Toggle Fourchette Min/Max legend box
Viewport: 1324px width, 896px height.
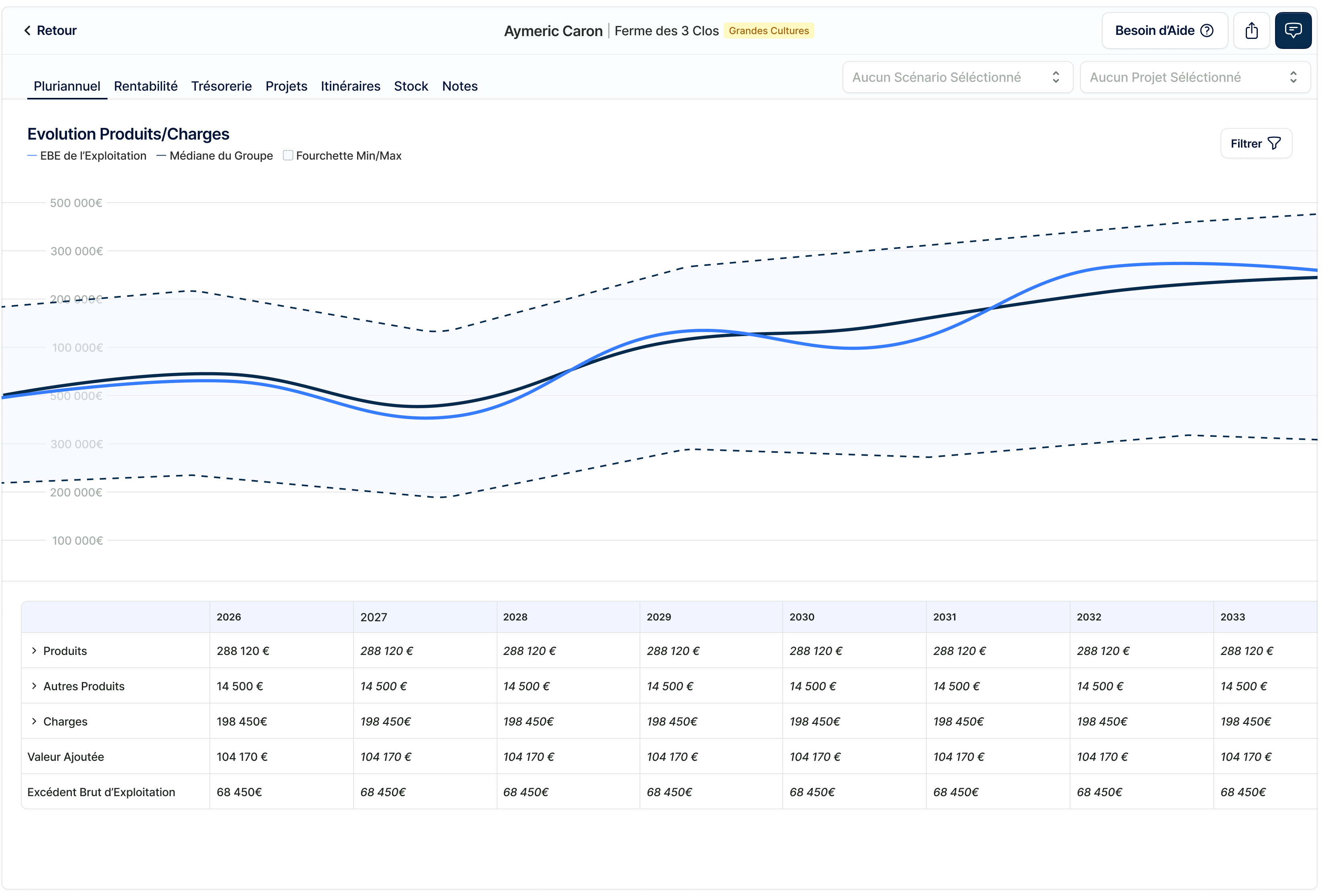click(288, 156)
